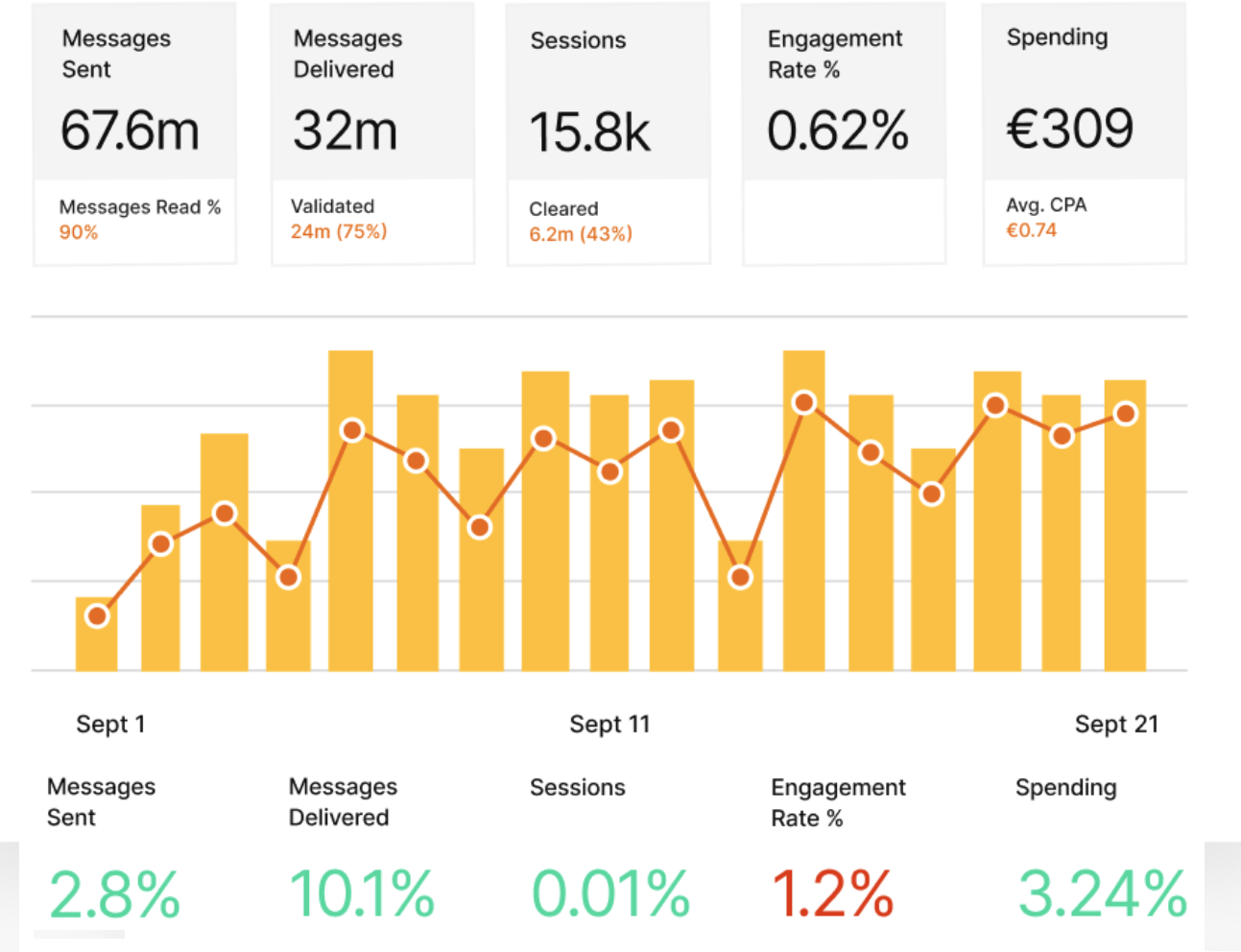The image size is (1241, 952).
Task: Click Engagement Rate % heading in 0.62% card
Action: coord(835,54)
